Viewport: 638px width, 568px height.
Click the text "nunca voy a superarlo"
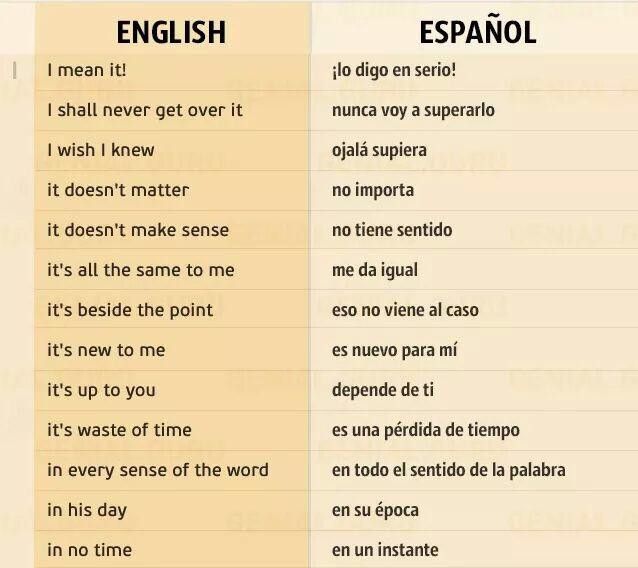(413, 110)
